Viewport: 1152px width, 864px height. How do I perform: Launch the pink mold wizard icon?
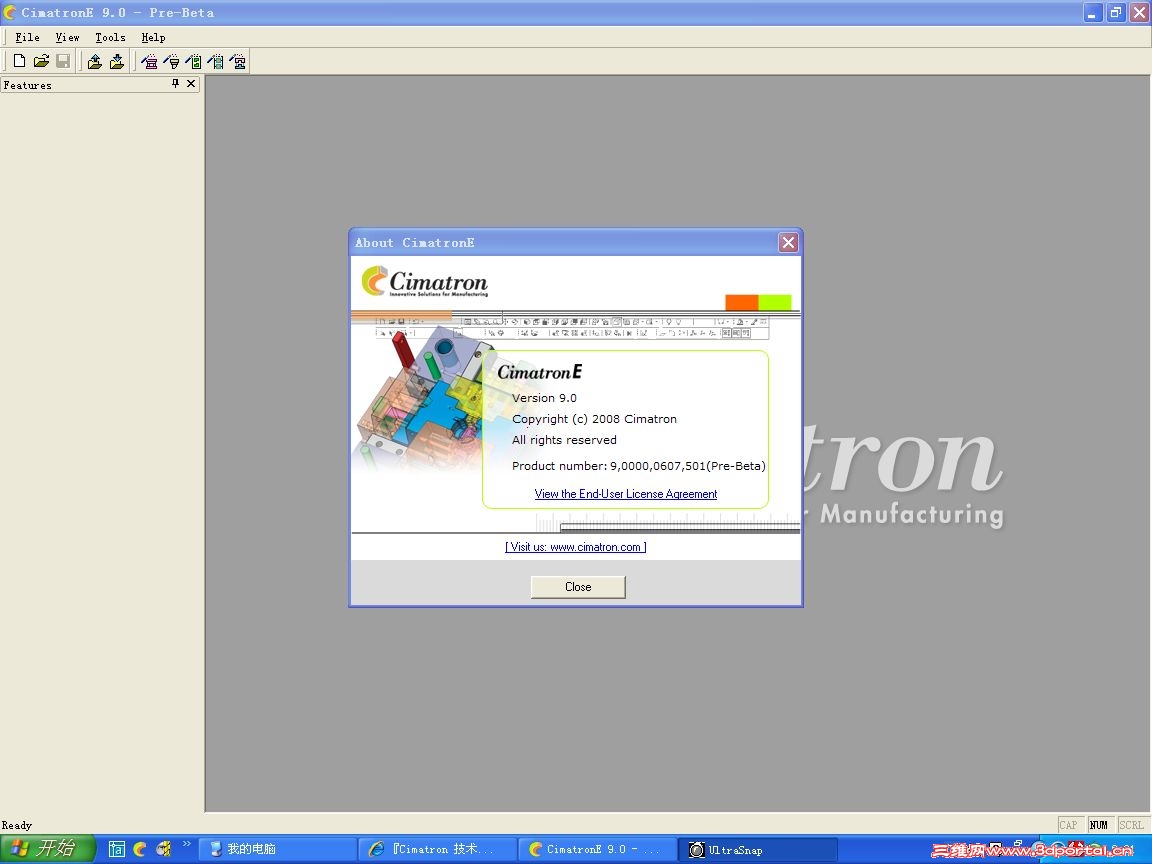click(149, 62)
